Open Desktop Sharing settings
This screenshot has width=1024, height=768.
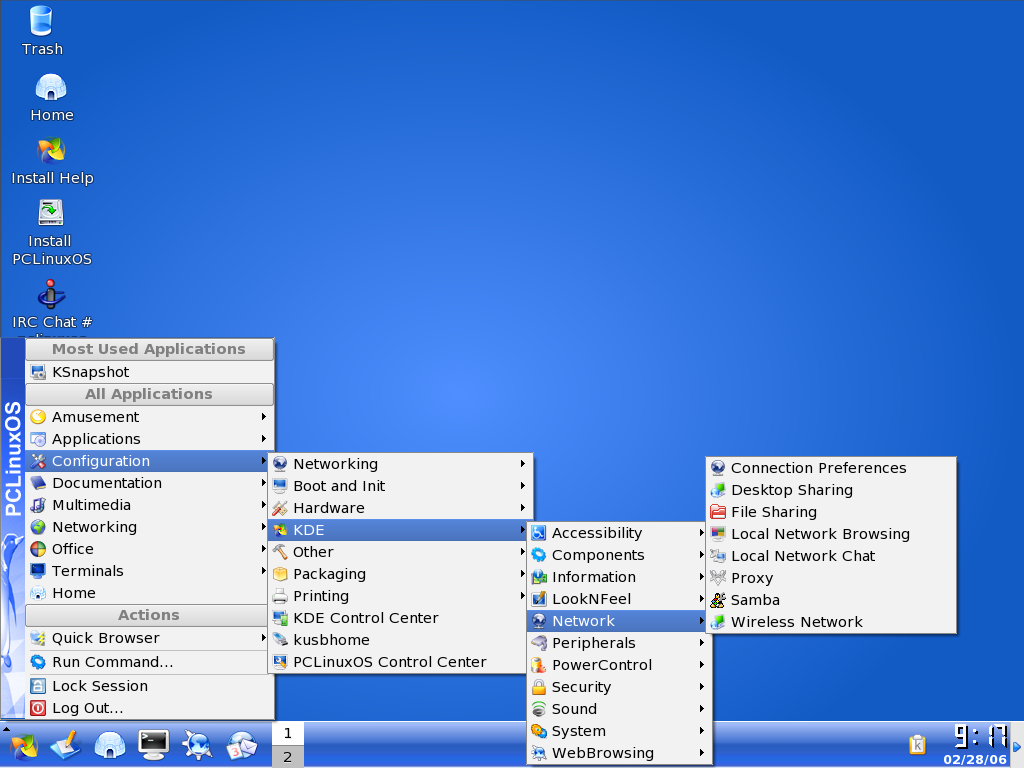[831, 490]
